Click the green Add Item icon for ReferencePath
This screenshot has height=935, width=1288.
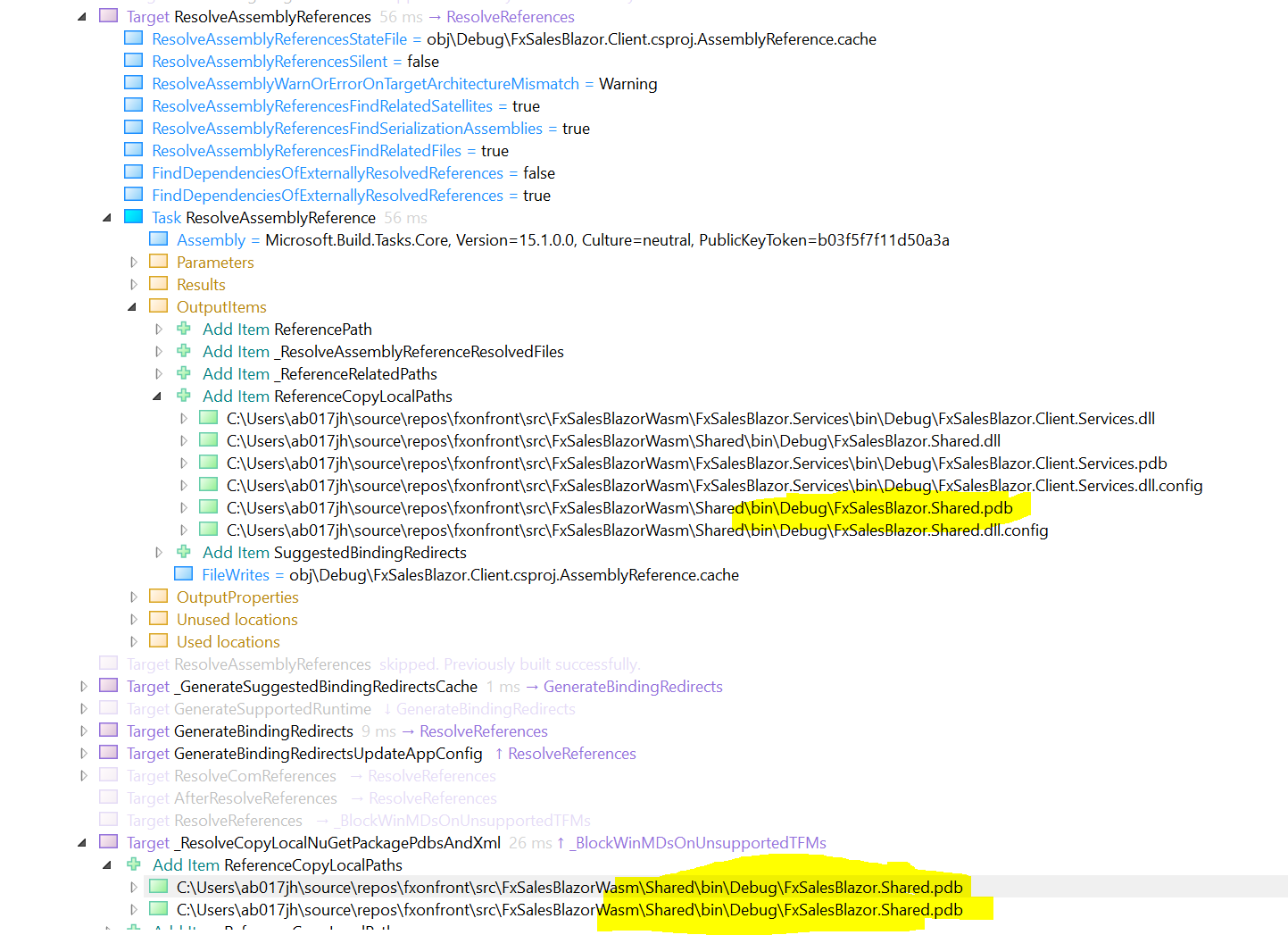click(184, 328)
